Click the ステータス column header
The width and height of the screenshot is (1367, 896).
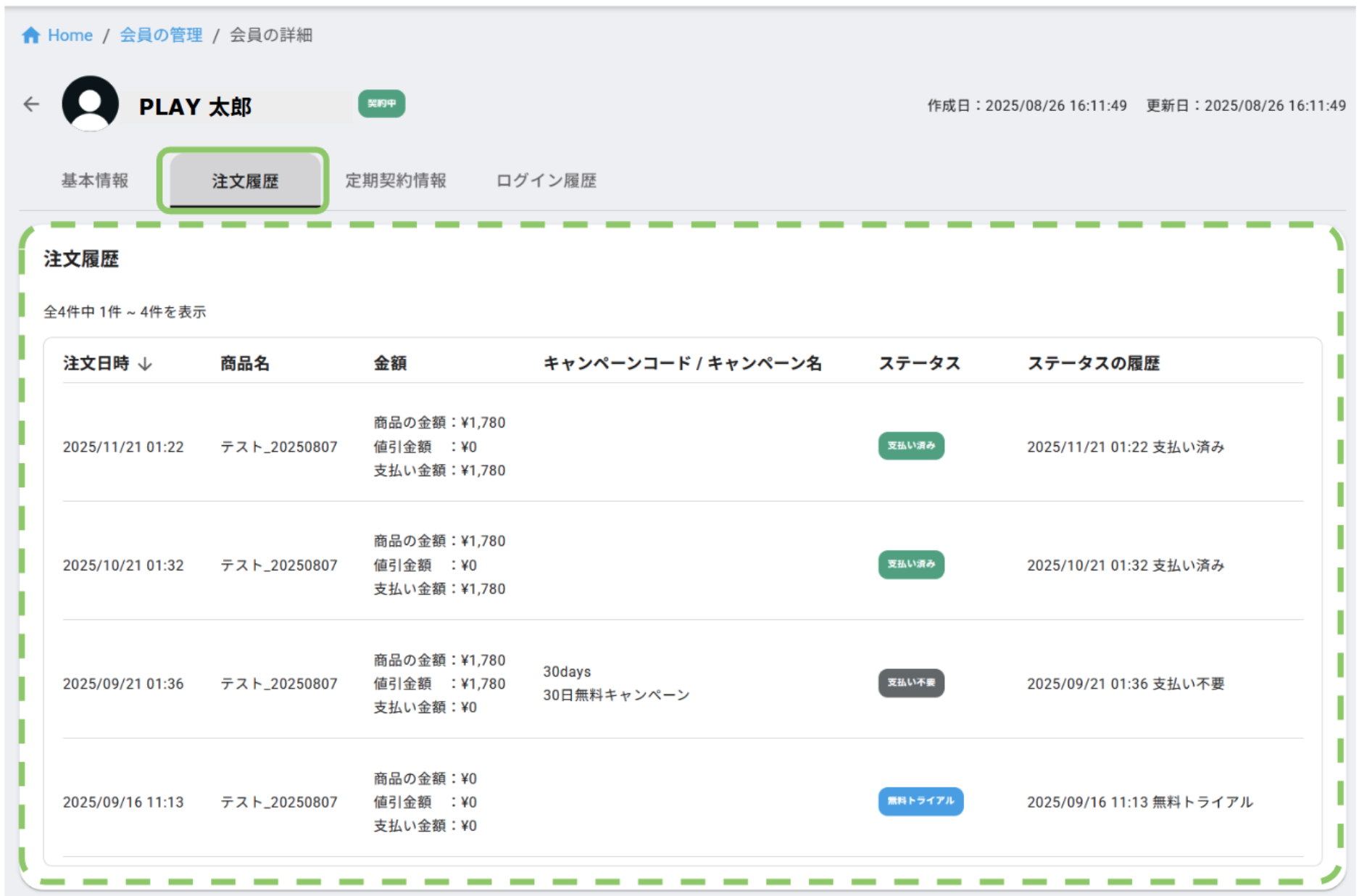pyautogui.click(x=920, y=363)
